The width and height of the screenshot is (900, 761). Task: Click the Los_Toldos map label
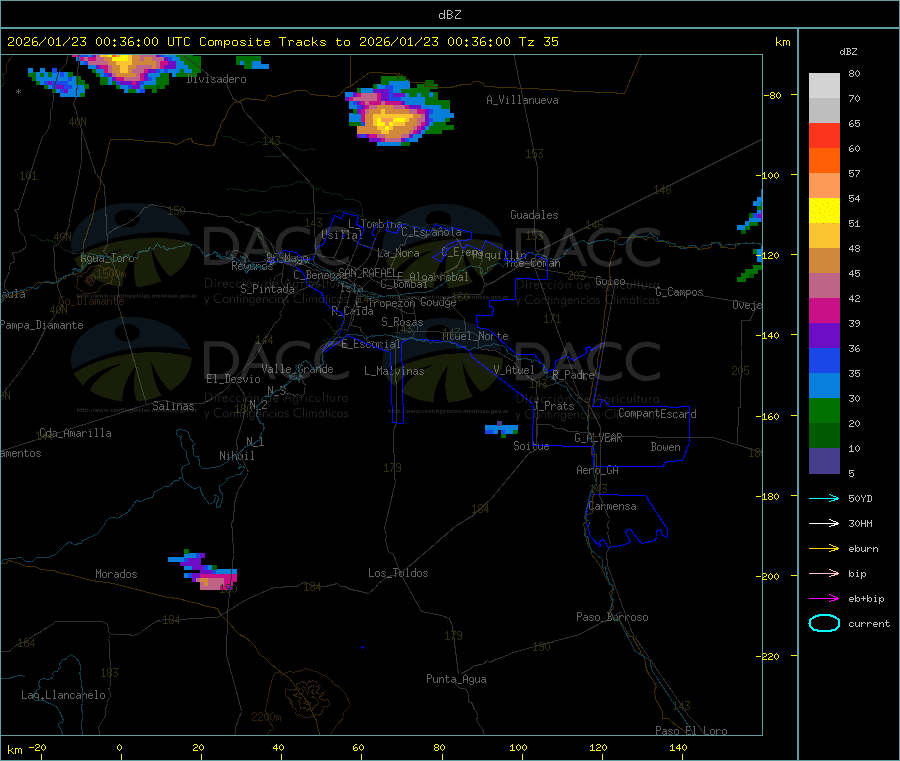398,573
